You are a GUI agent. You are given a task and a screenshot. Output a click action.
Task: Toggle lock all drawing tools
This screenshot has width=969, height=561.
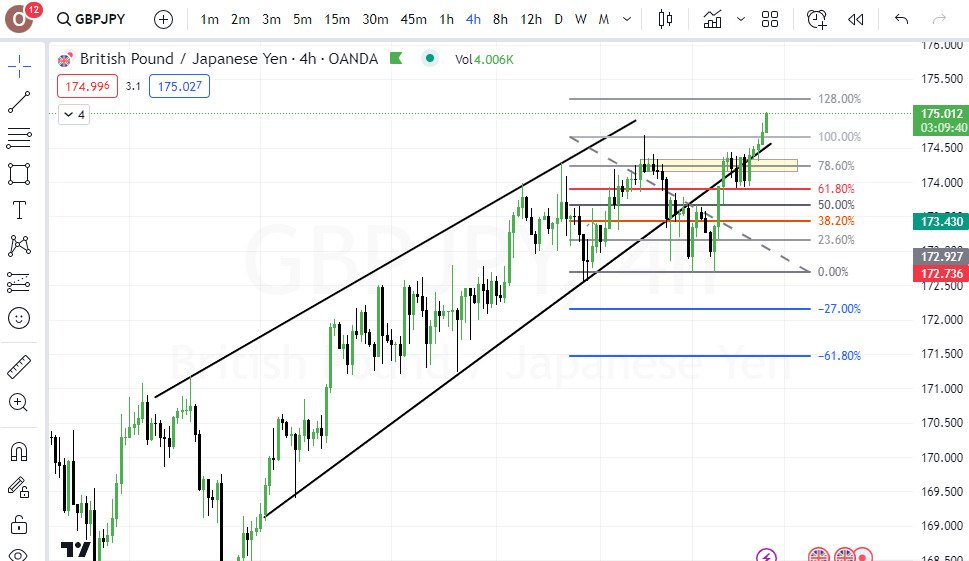pos(19,525)
